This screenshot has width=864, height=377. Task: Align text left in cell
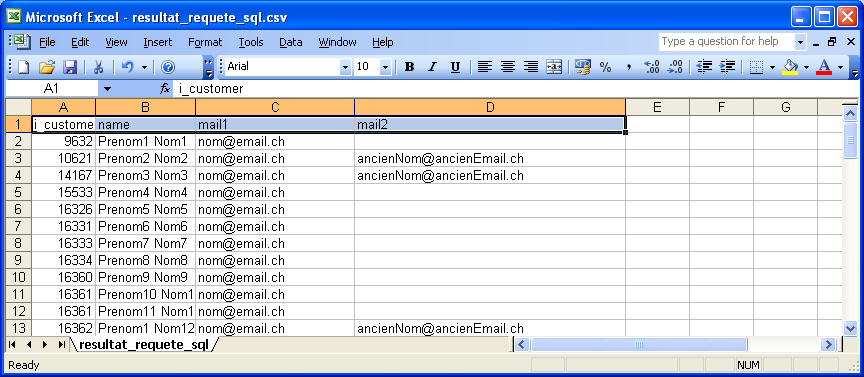[x=484, y=67]
